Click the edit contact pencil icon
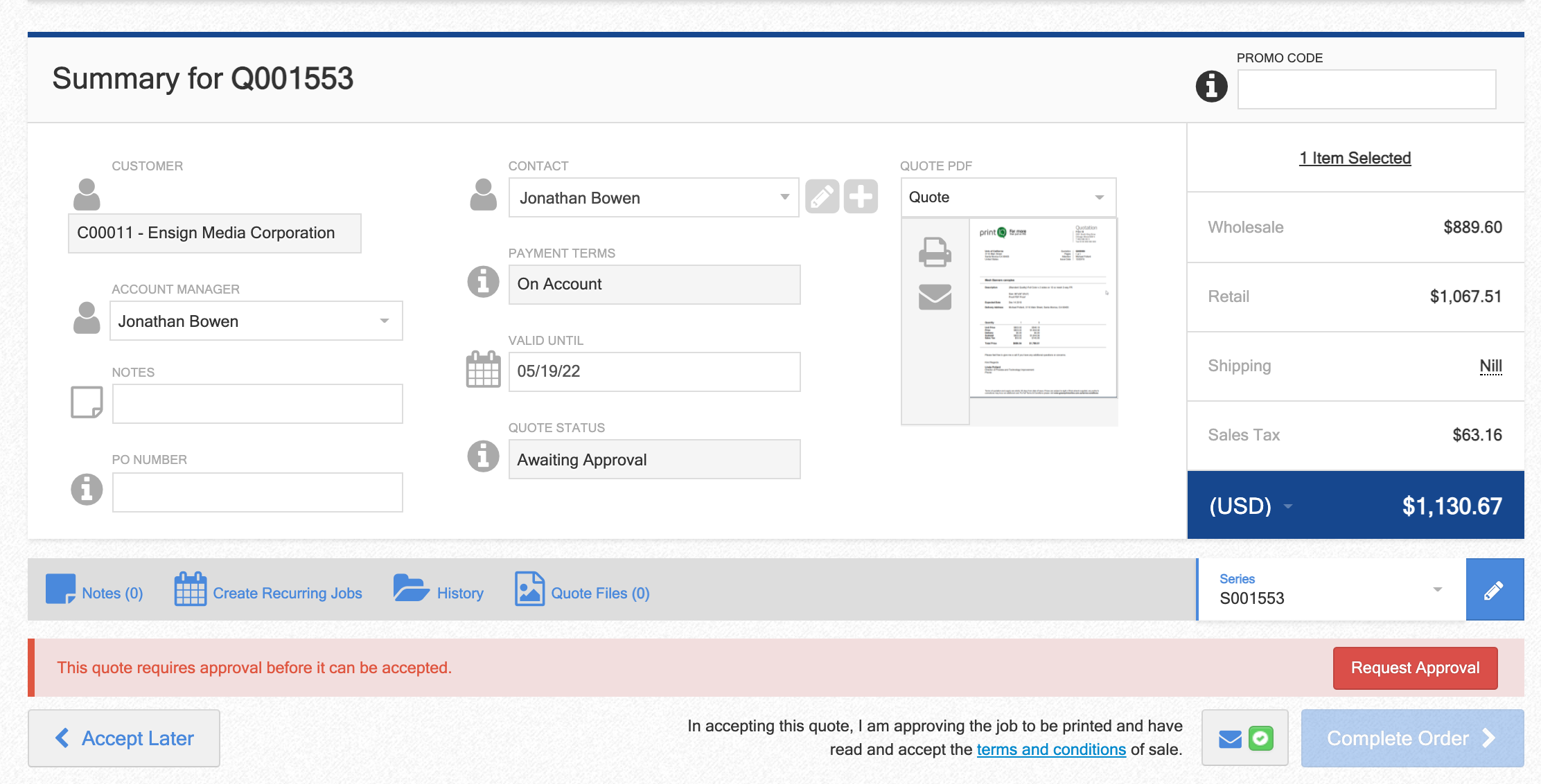 822,197
